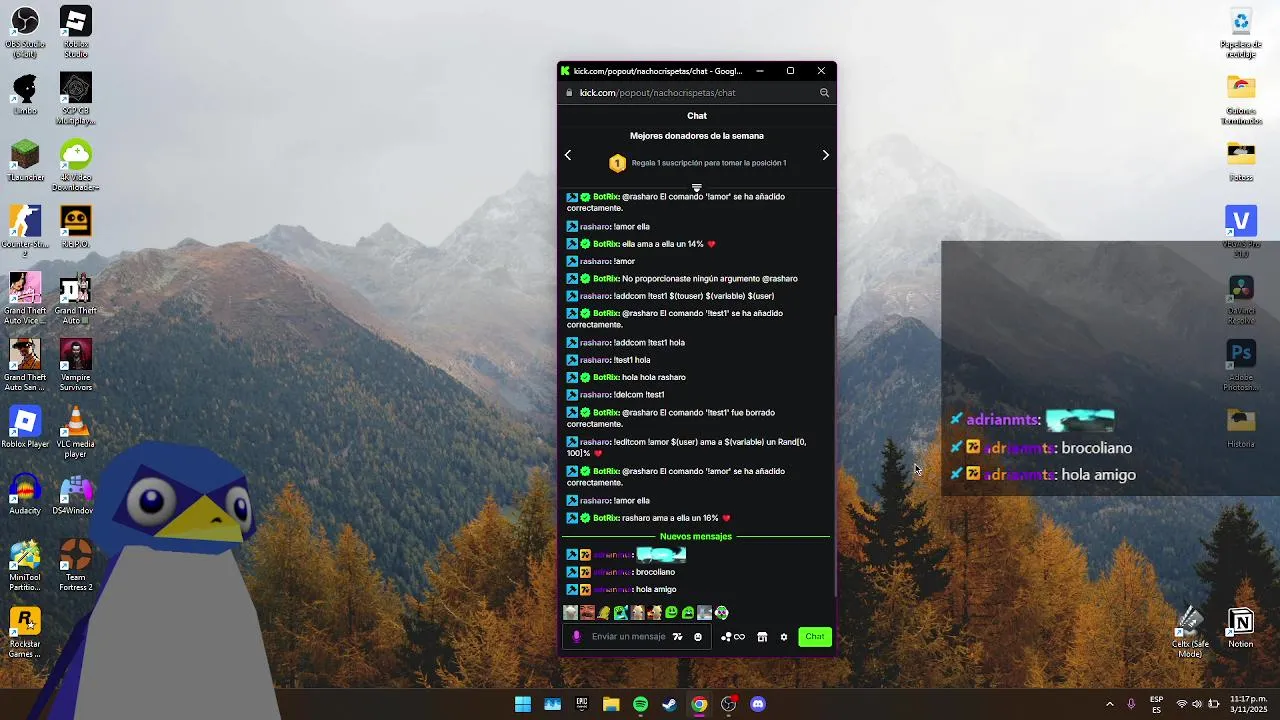Open DaVinci Resolve desktop shortcut
1280x720 pixels.
(x=1241, y=298)
